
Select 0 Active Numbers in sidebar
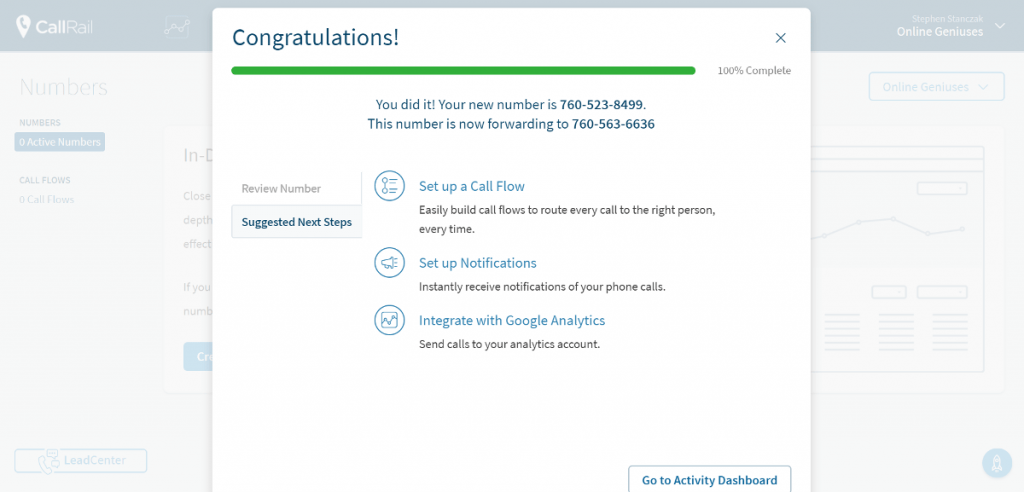(59, 142)
